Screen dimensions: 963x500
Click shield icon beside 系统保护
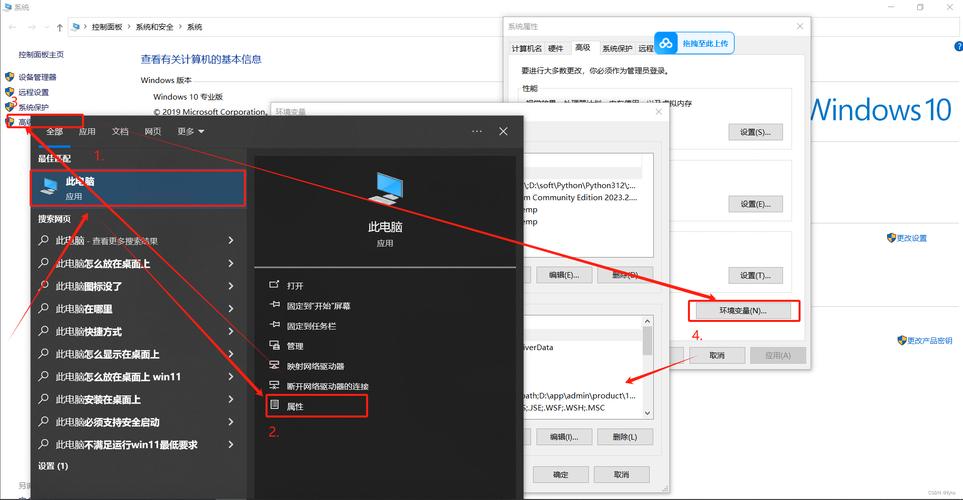[10, 107]
